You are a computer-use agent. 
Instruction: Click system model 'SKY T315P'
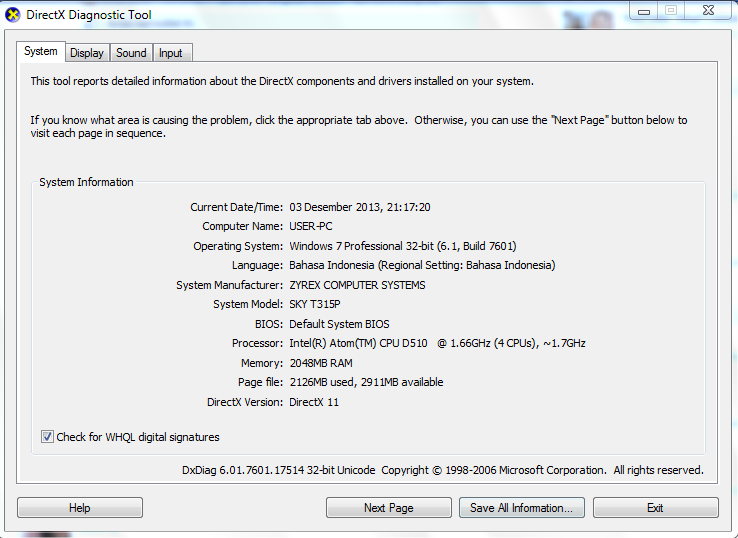point(315,305)
